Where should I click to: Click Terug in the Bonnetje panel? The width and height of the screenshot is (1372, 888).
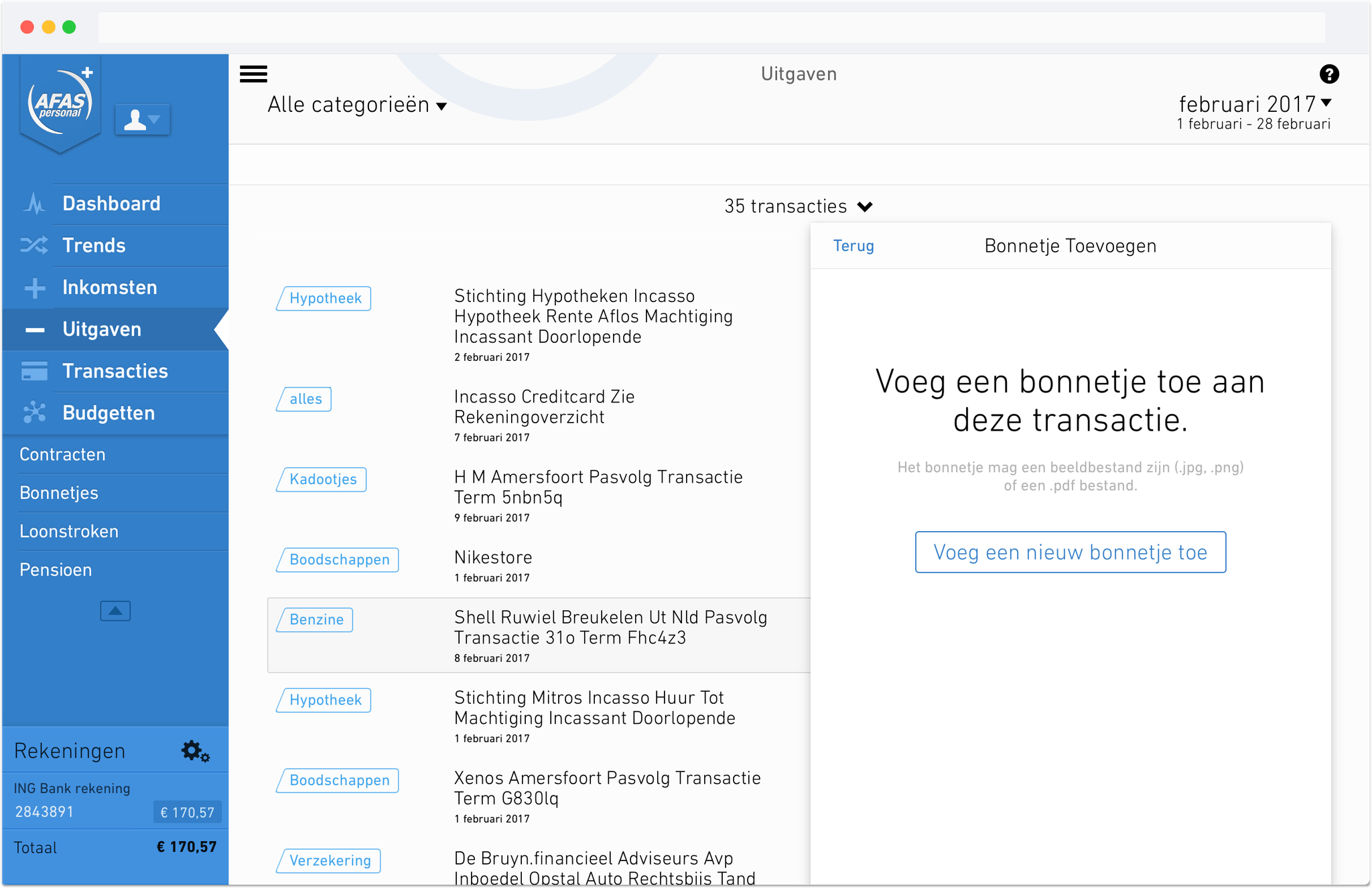click(x=853, y=246)
